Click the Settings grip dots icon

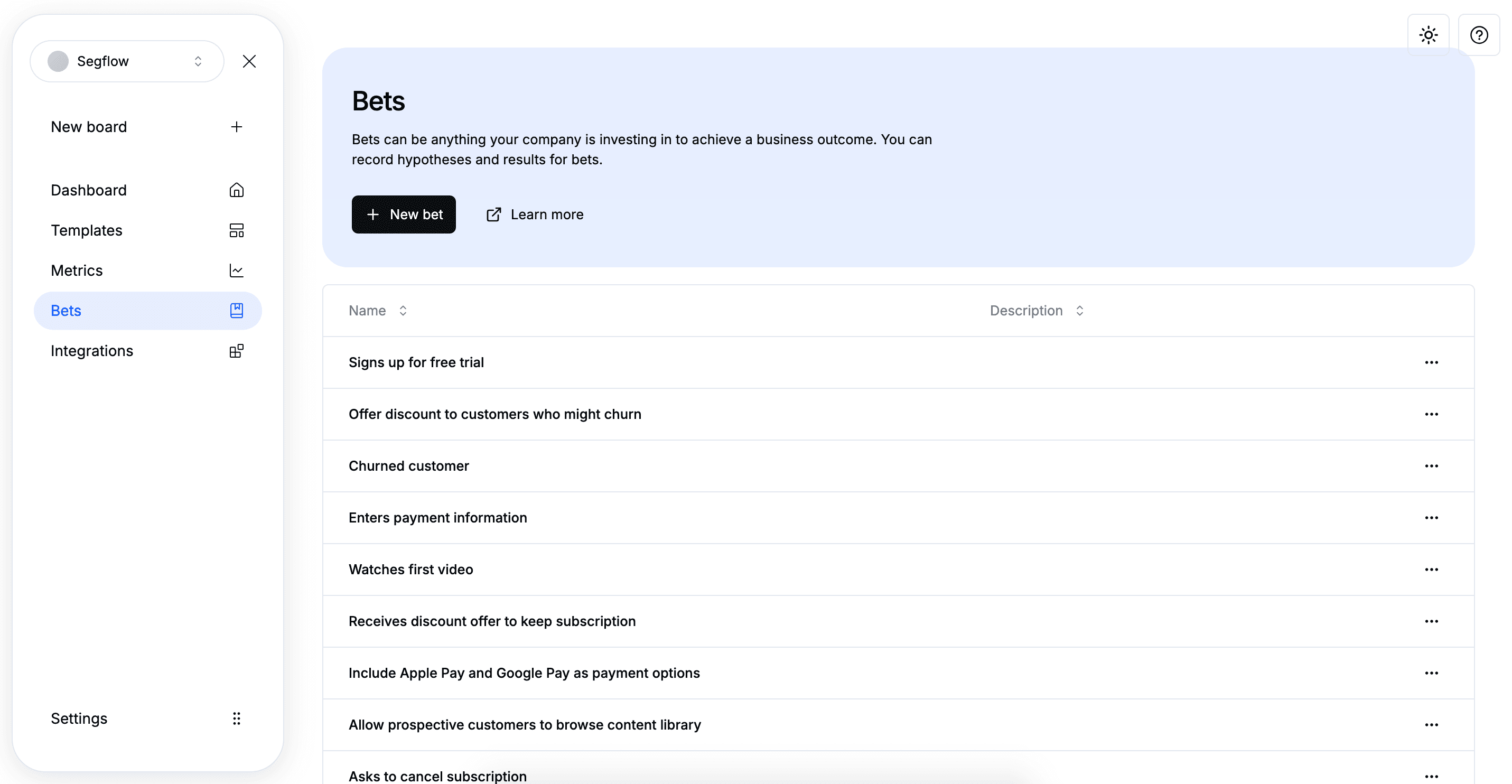click(237, 719)
